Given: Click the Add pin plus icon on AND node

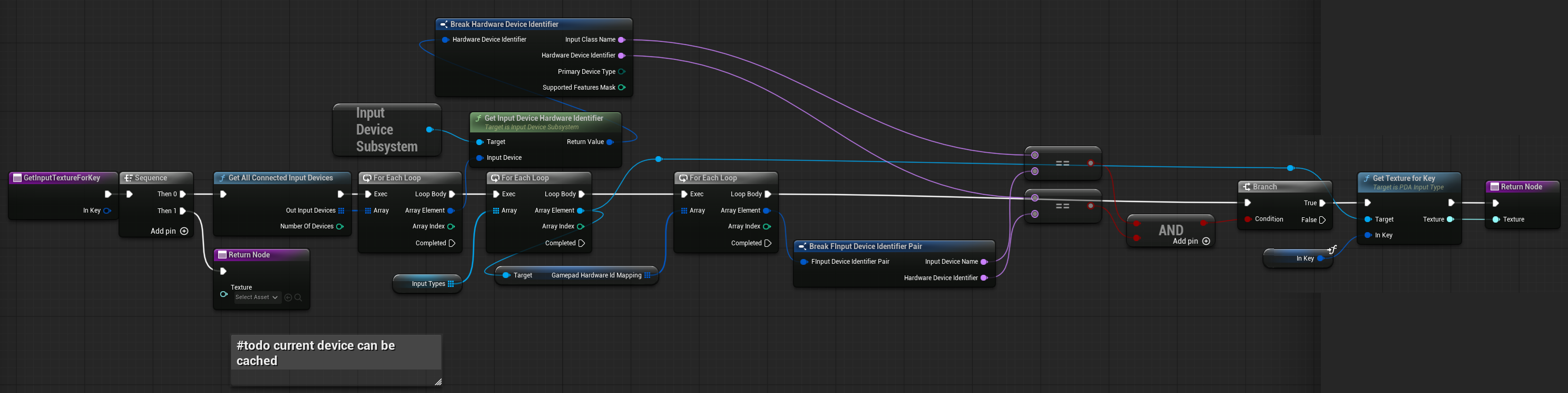Looking at the screenshot, I should 1206,241.
